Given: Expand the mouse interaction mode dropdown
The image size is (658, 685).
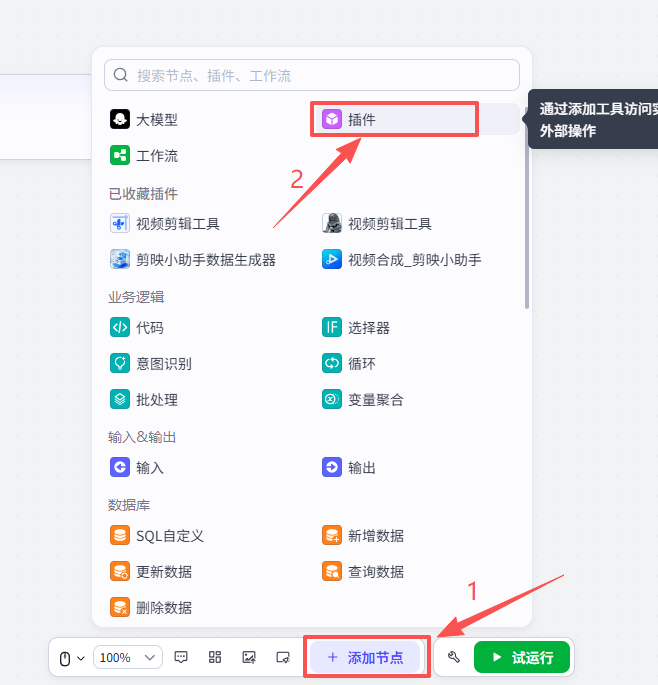Looking at the screenshot, I should (72, 658).
